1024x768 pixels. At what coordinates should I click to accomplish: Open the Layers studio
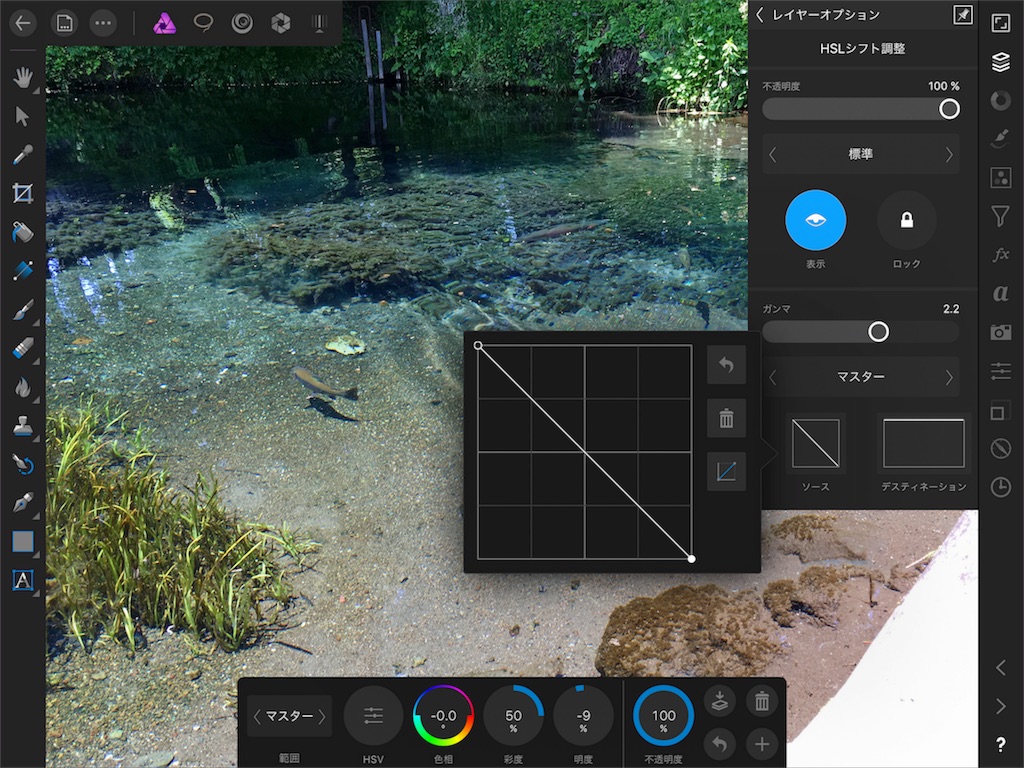(1000, 62)
